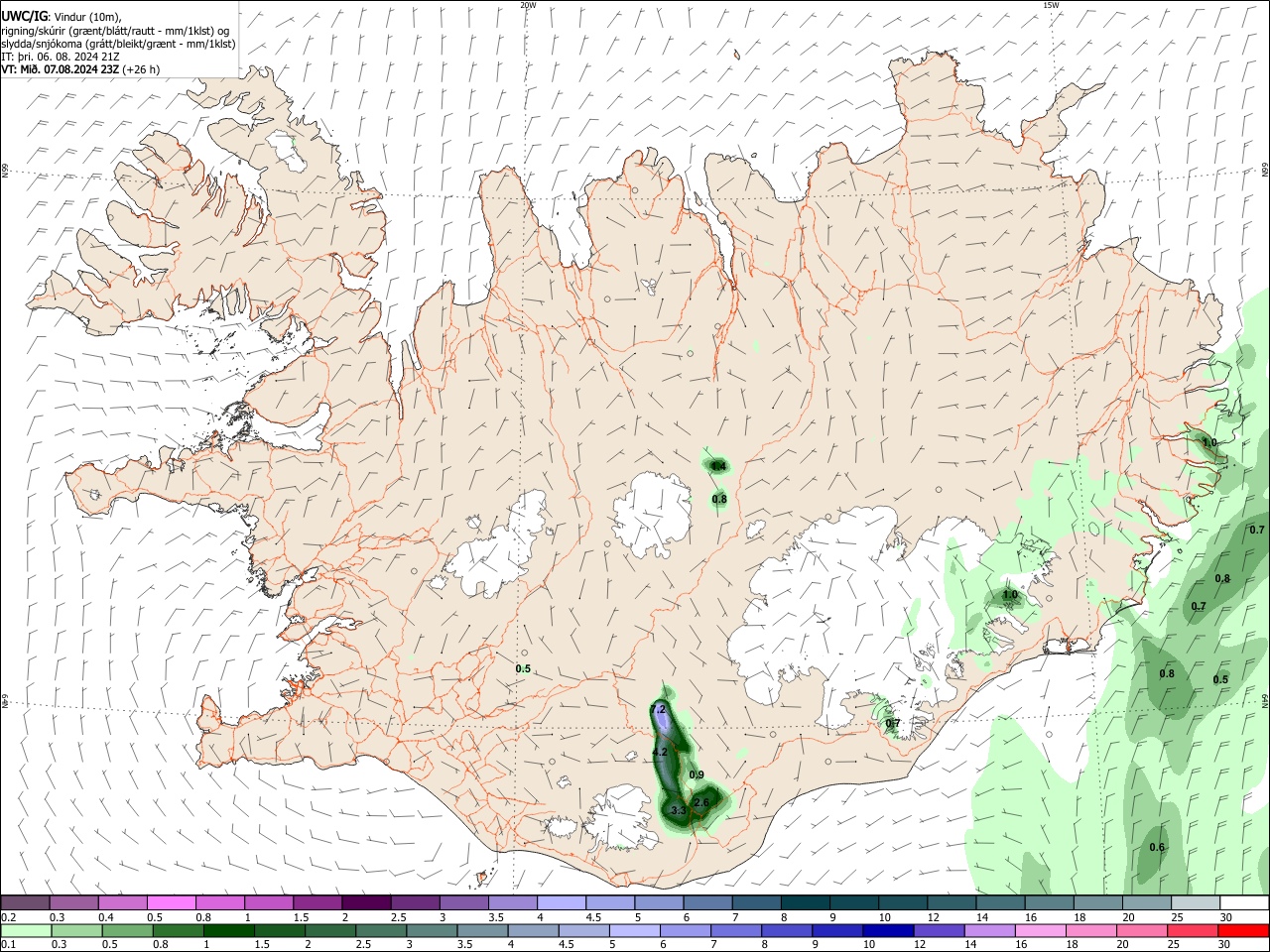The width and height of the screenshot is (1270, 952).
Task: Click the darkest green 1 swatch in lower legend row
Action: 228,930
